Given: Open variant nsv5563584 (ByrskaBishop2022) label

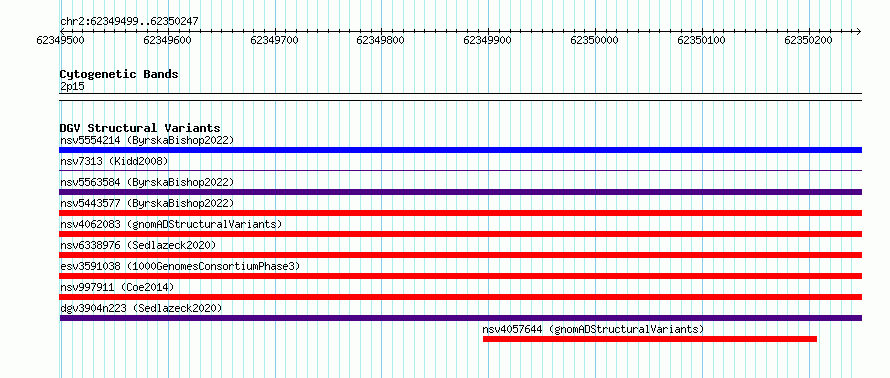Looking at the screenshot, I should tap(147, 182).
